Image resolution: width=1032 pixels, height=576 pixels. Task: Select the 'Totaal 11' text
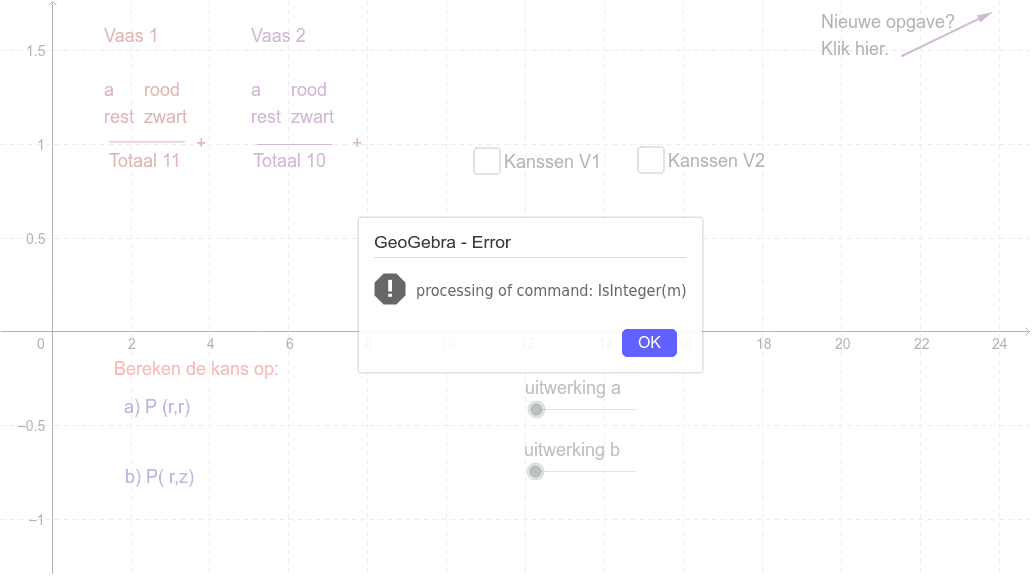(x=144, y=161)
